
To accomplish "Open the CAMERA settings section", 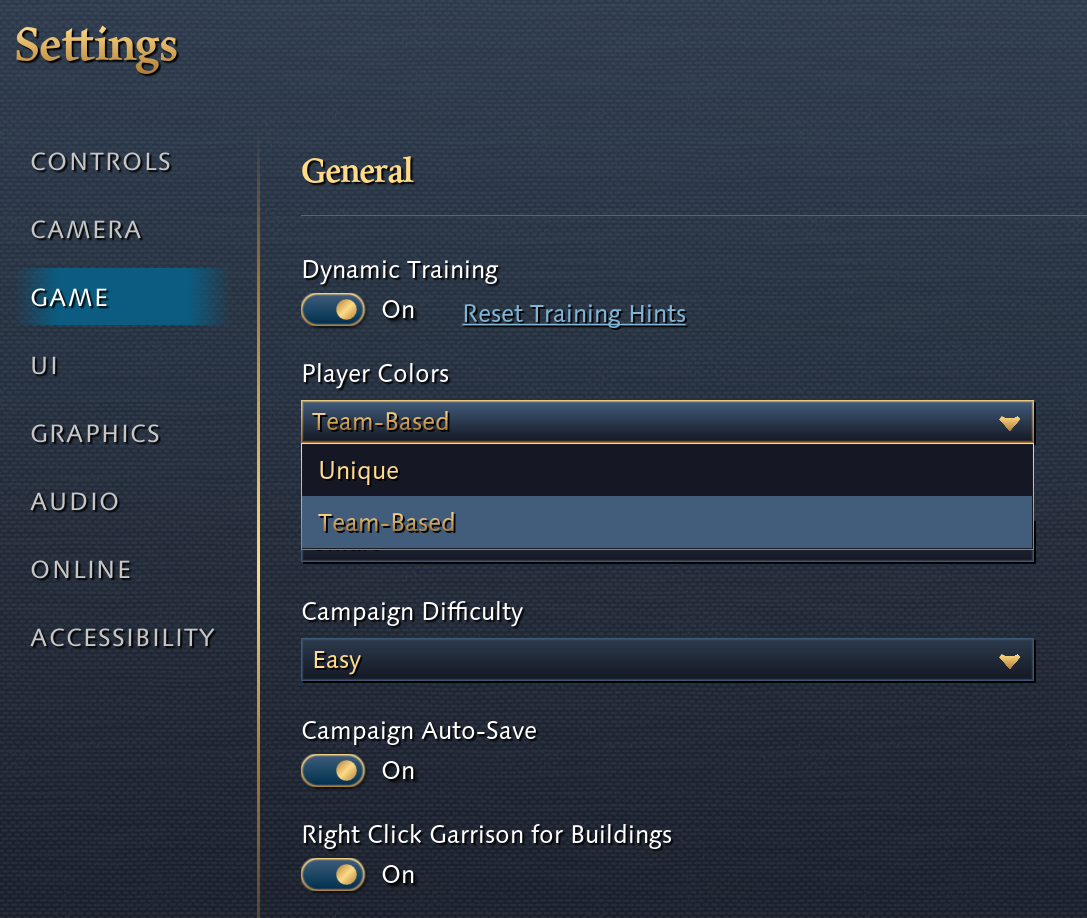I will point(86,229).
